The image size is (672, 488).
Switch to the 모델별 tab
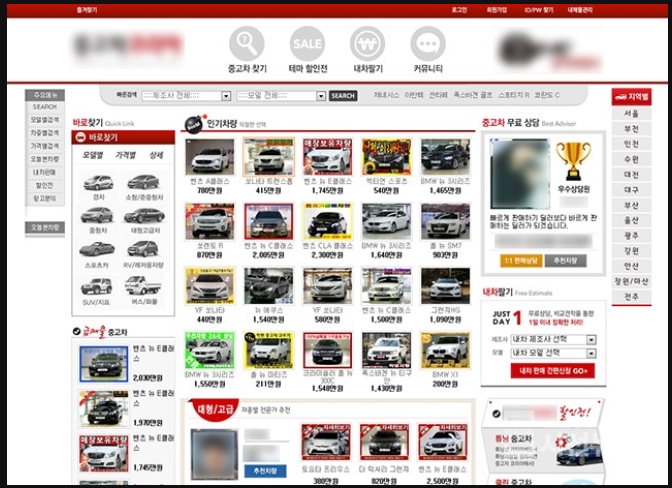pyautogui.click(x=93, y=155)
